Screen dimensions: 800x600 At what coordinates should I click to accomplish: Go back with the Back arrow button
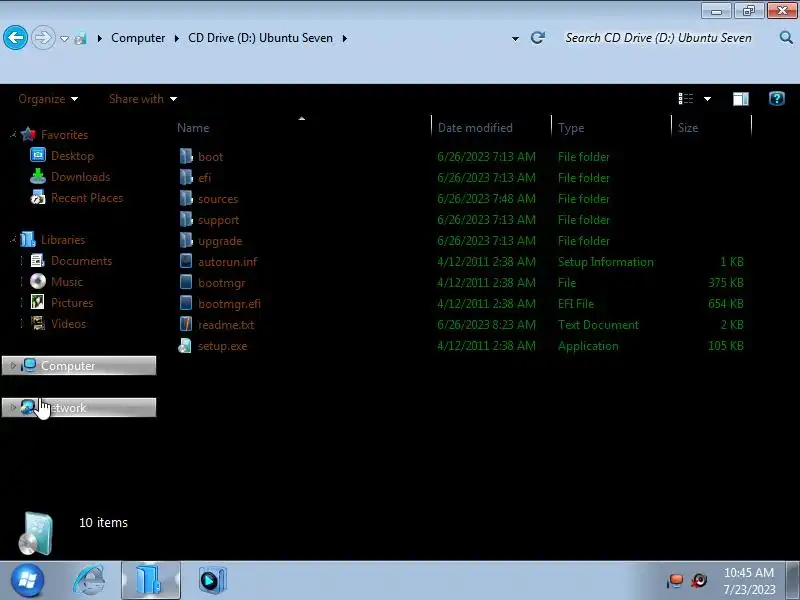click(x=15, y=38)
